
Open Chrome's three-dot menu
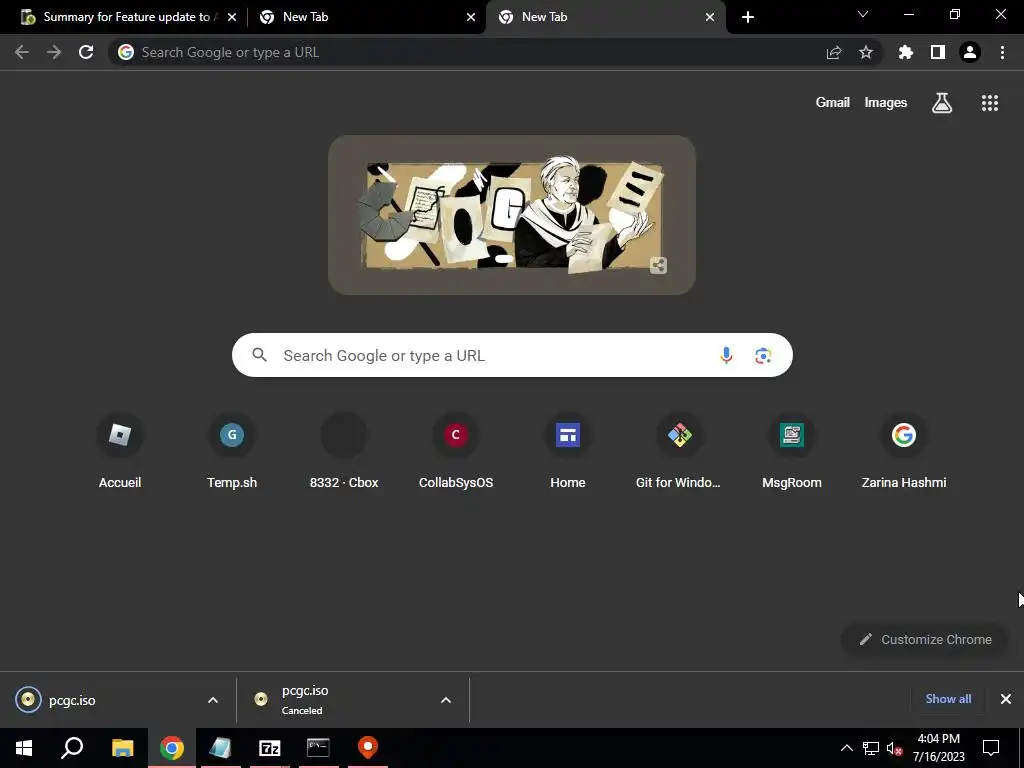click(1002, 52)
